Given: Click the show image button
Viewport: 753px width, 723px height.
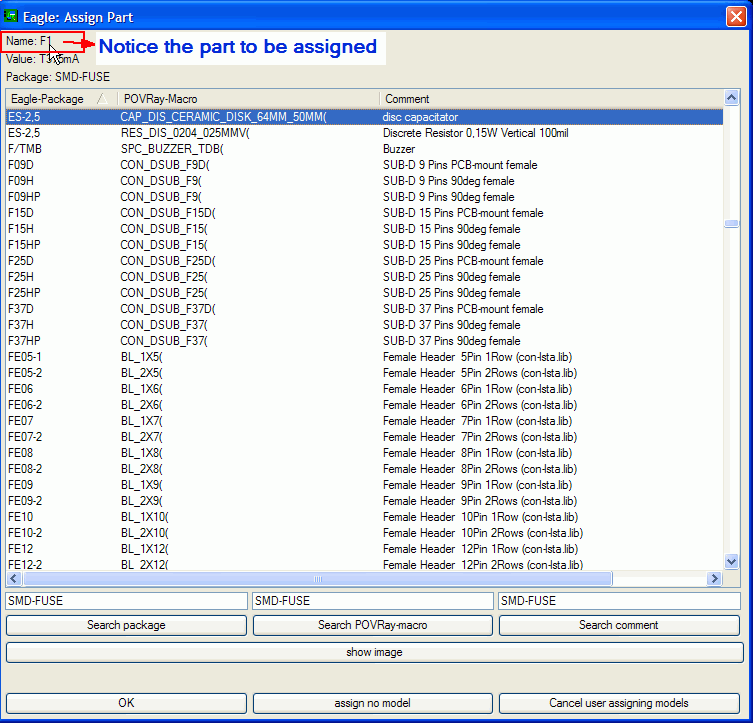Looking at the screenshot, I should pos(375,652).
